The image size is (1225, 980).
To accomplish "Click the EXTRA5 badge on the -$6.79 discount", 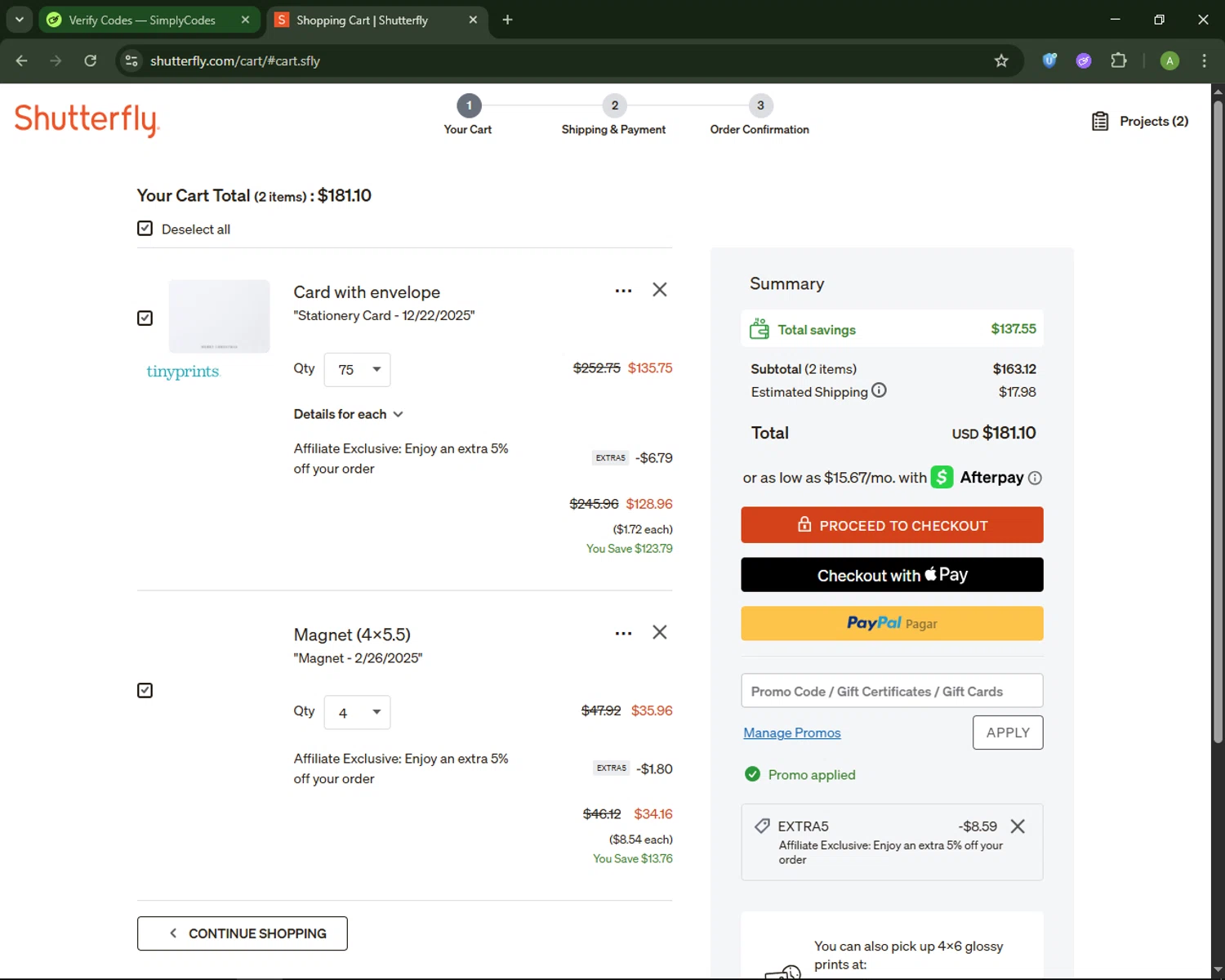I will coord(611,458).
